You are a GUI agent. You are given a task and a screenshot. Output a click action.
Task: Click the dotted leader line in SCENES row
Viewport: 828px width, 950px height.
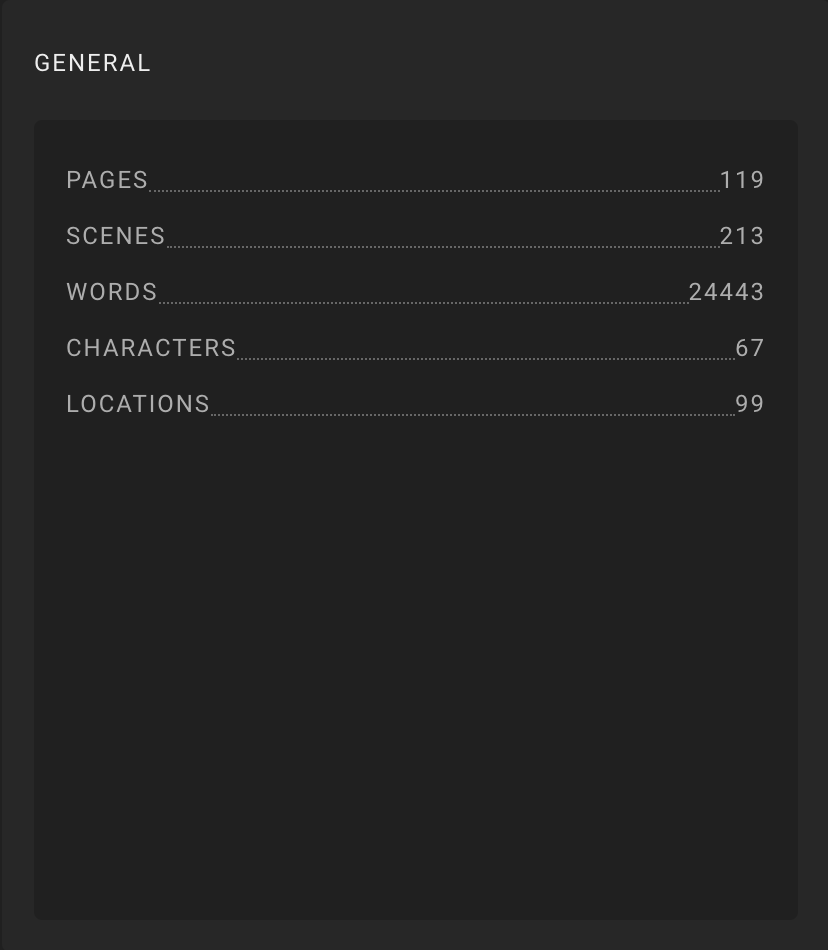tap(443, 247)
